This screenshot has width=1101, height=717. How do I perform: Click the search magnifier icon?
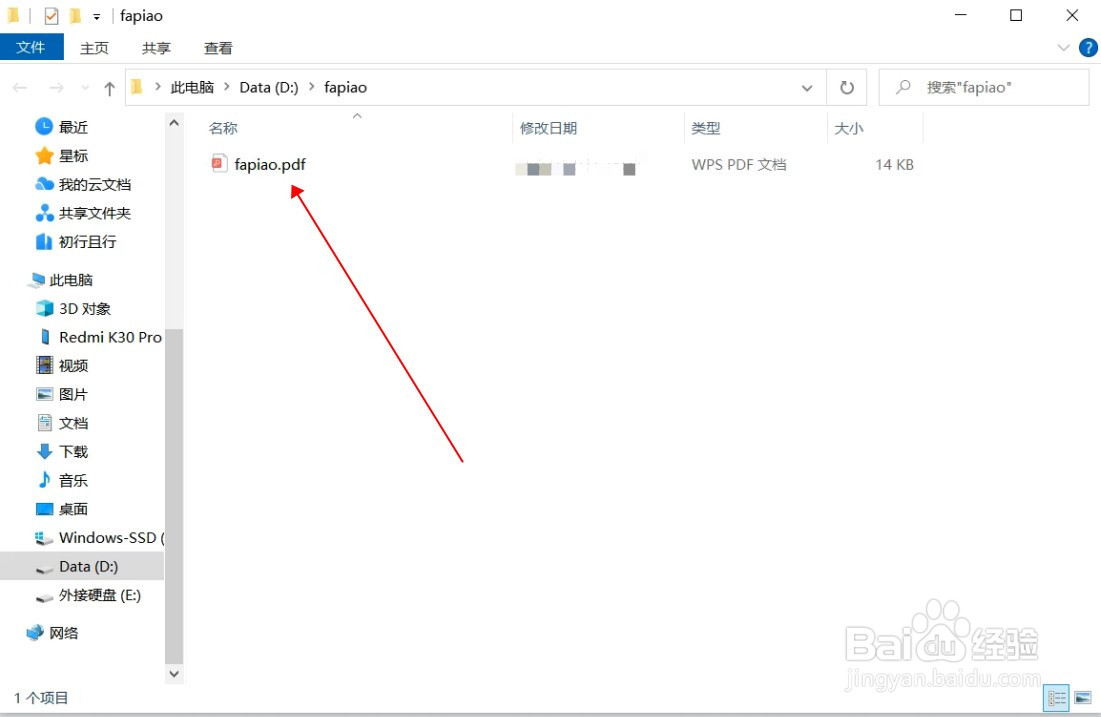[x=901, y=87]
